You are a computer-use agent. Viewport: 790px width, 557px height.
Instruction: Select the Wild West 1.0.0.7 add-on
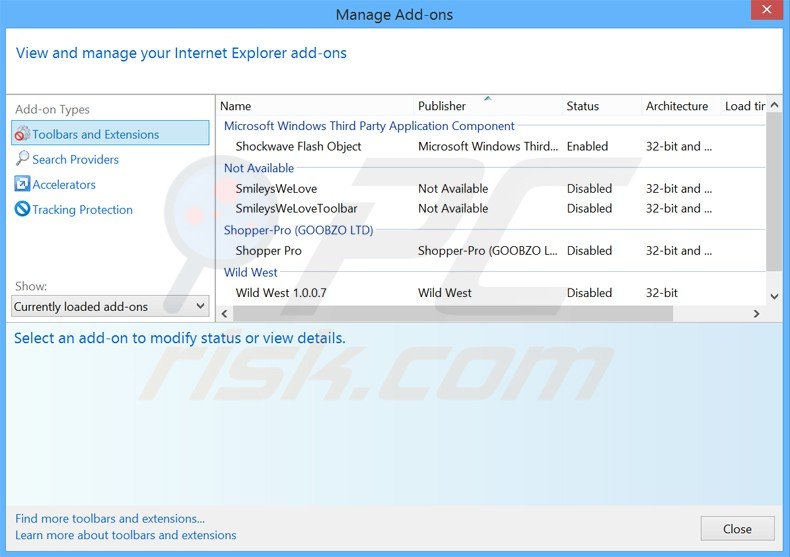coord(492,293)
